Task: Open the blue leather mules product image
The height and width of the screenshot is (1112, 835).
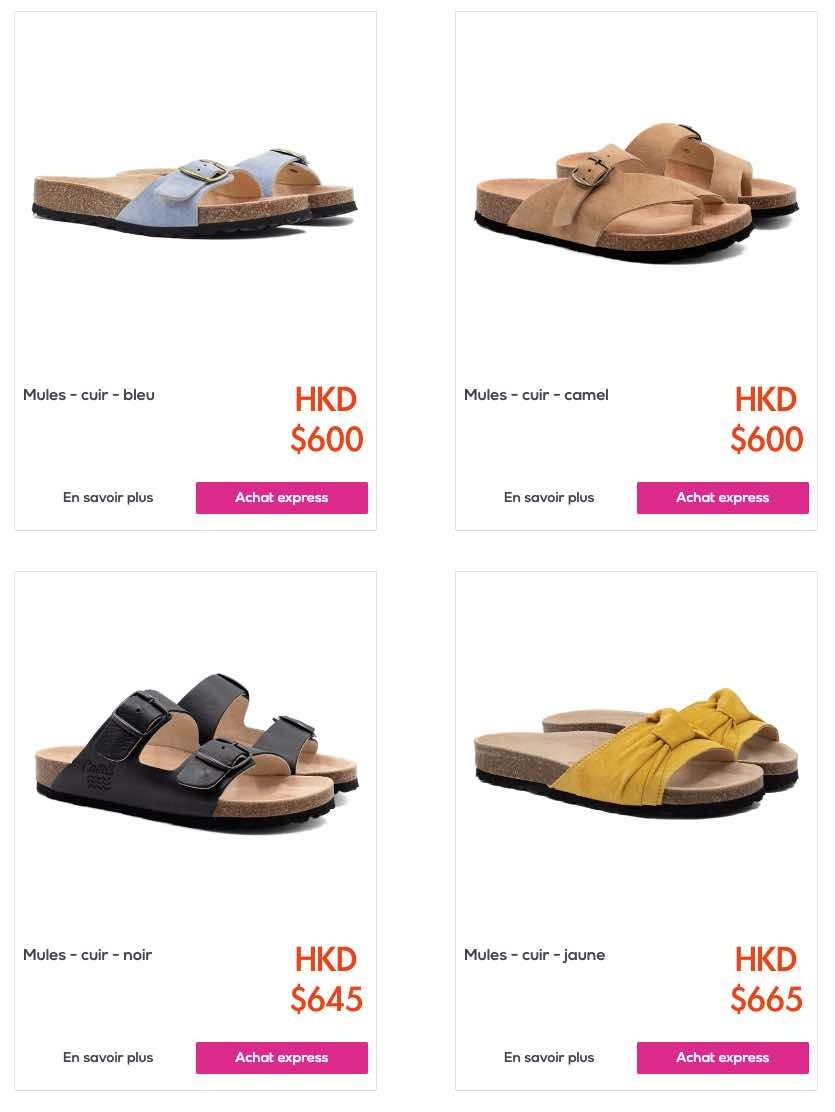Action: point(195,193)
